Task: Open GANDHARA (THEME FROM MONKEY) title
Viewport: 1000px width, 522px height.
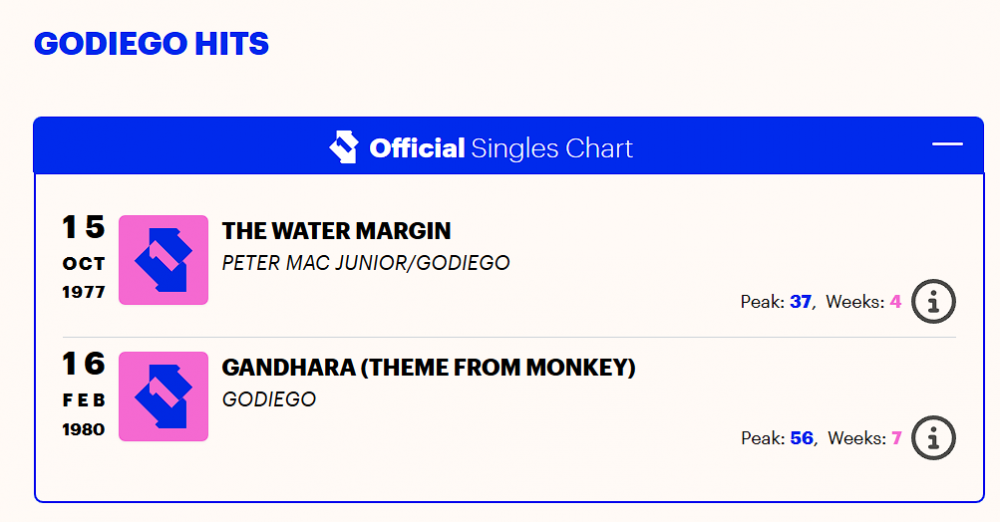Action: point(429,367)
